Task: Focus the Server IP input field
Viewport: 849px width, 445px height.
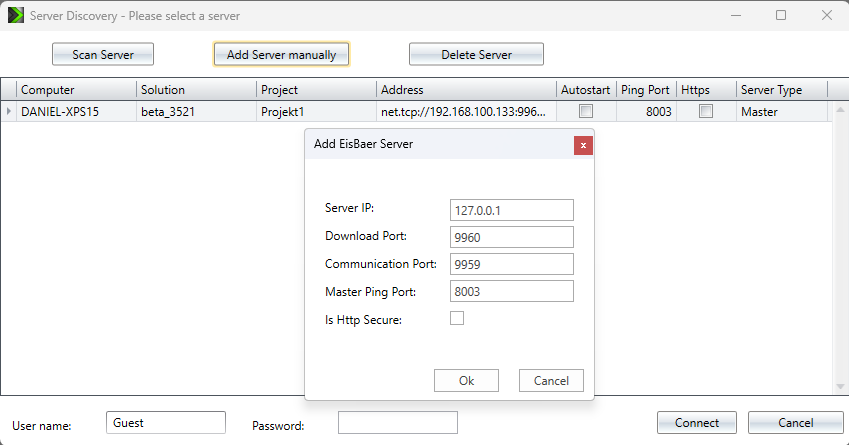Action: (512, 210)
